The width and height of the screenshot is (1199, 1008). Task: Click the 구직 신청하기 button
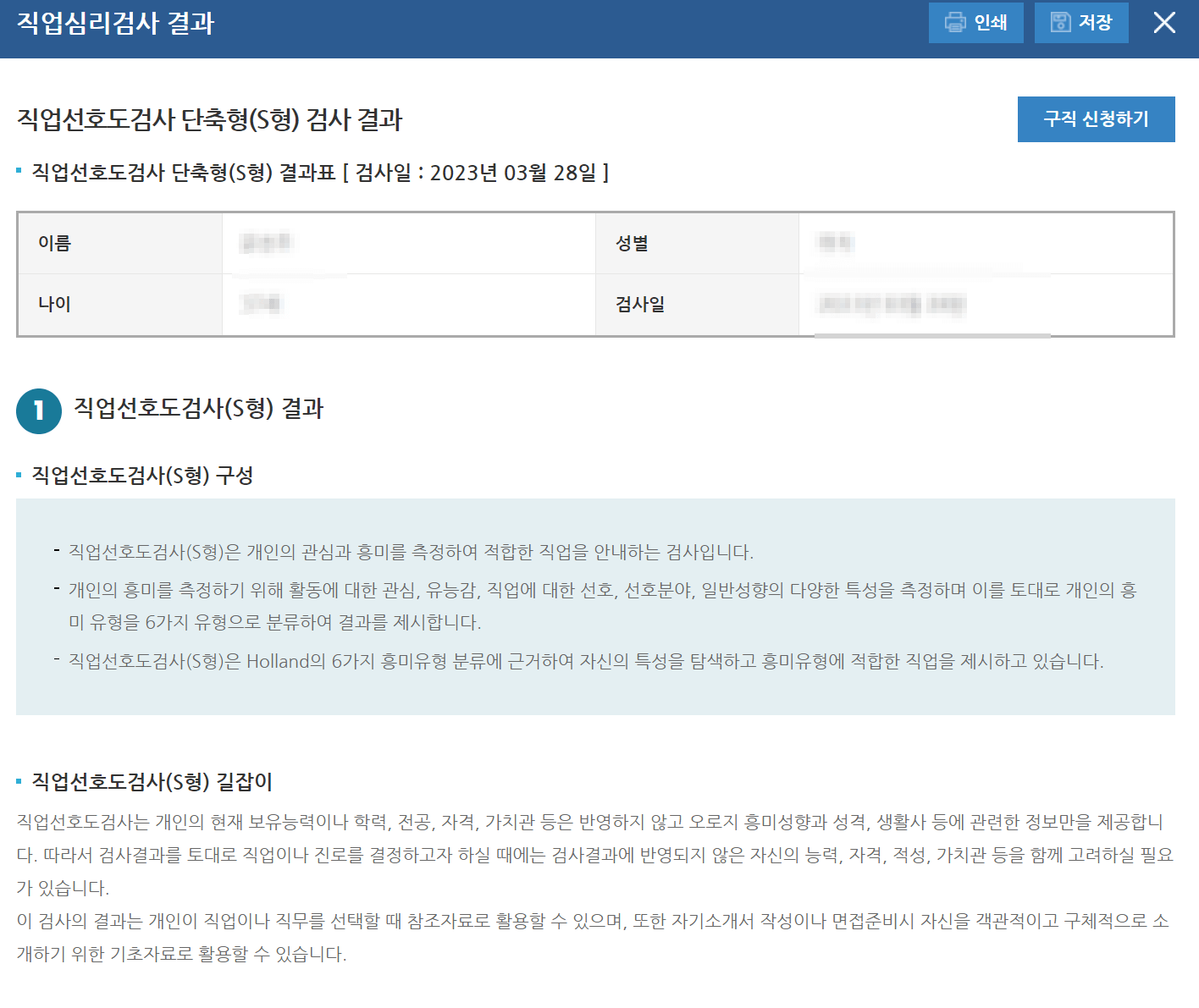point(1096,119)
